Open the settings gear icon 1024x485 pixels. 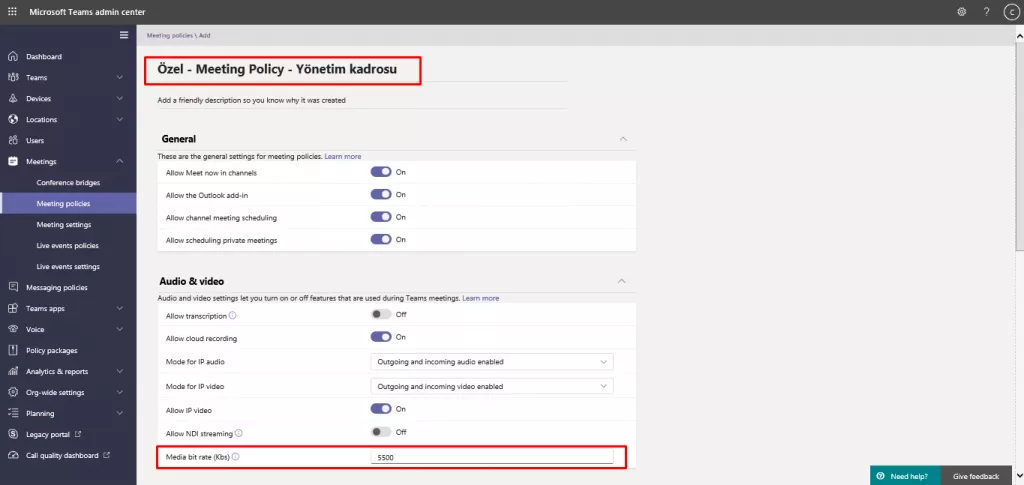click(961, 12)
